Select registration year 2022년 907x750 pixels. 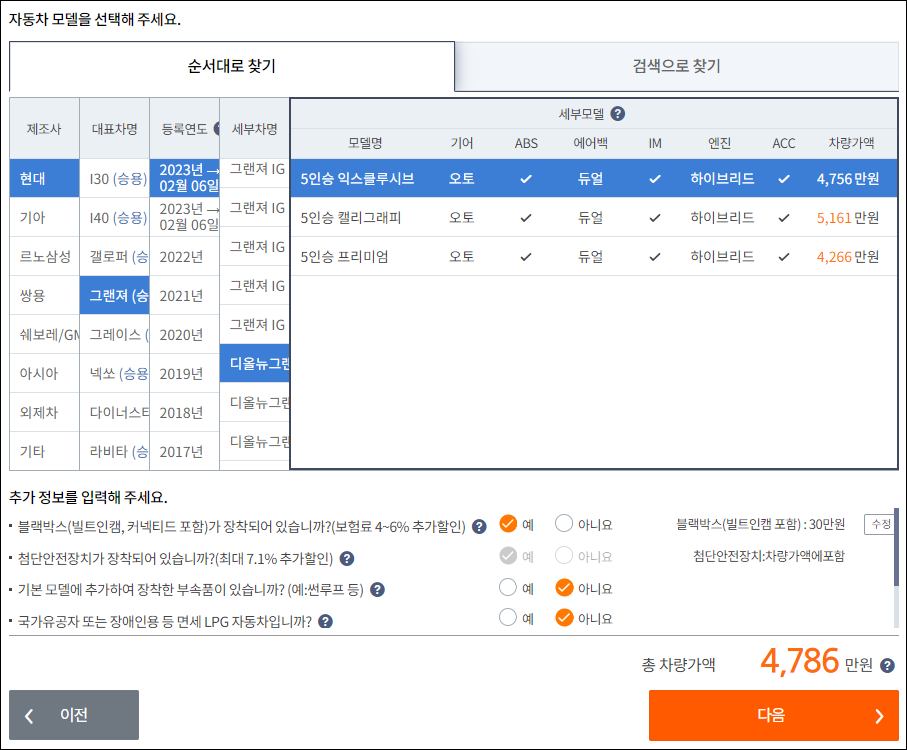point(185,256)
